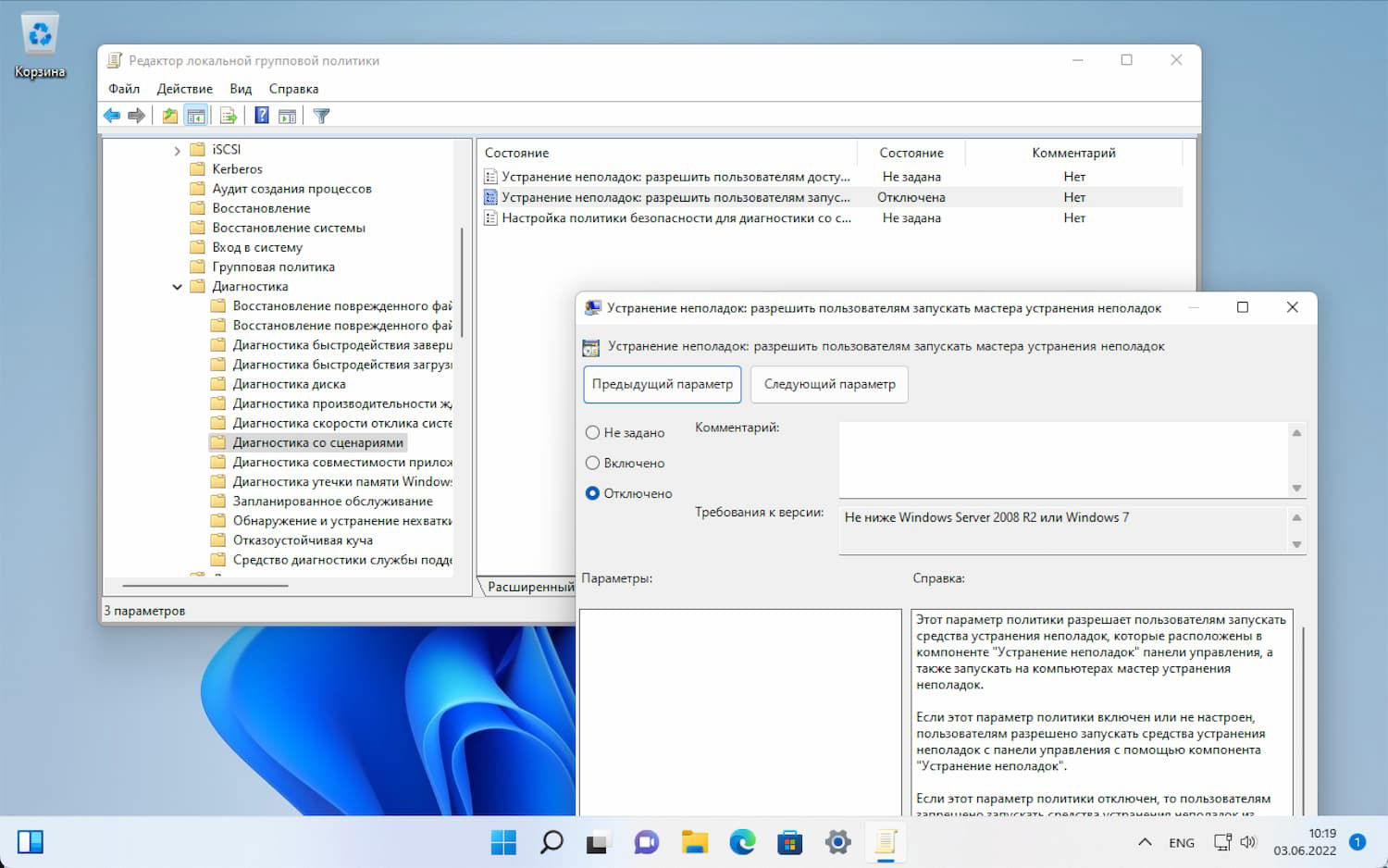Open the 'Действие' menu
1388x868 pixels.
point(184,89)
